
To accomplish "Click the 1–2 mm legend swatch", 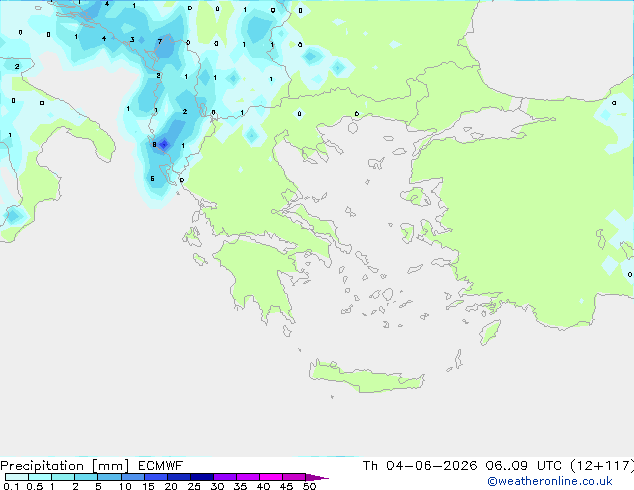I will (x=63, y=477).
